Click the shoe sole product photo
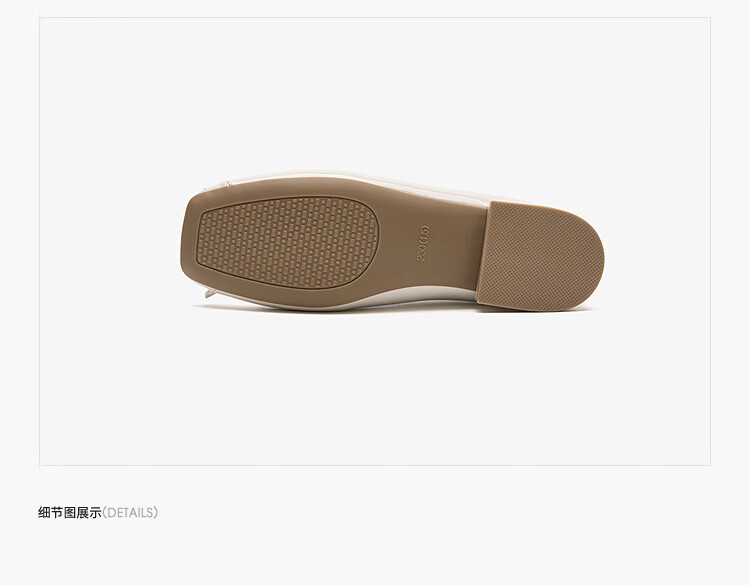 click(x=392, y=242)
